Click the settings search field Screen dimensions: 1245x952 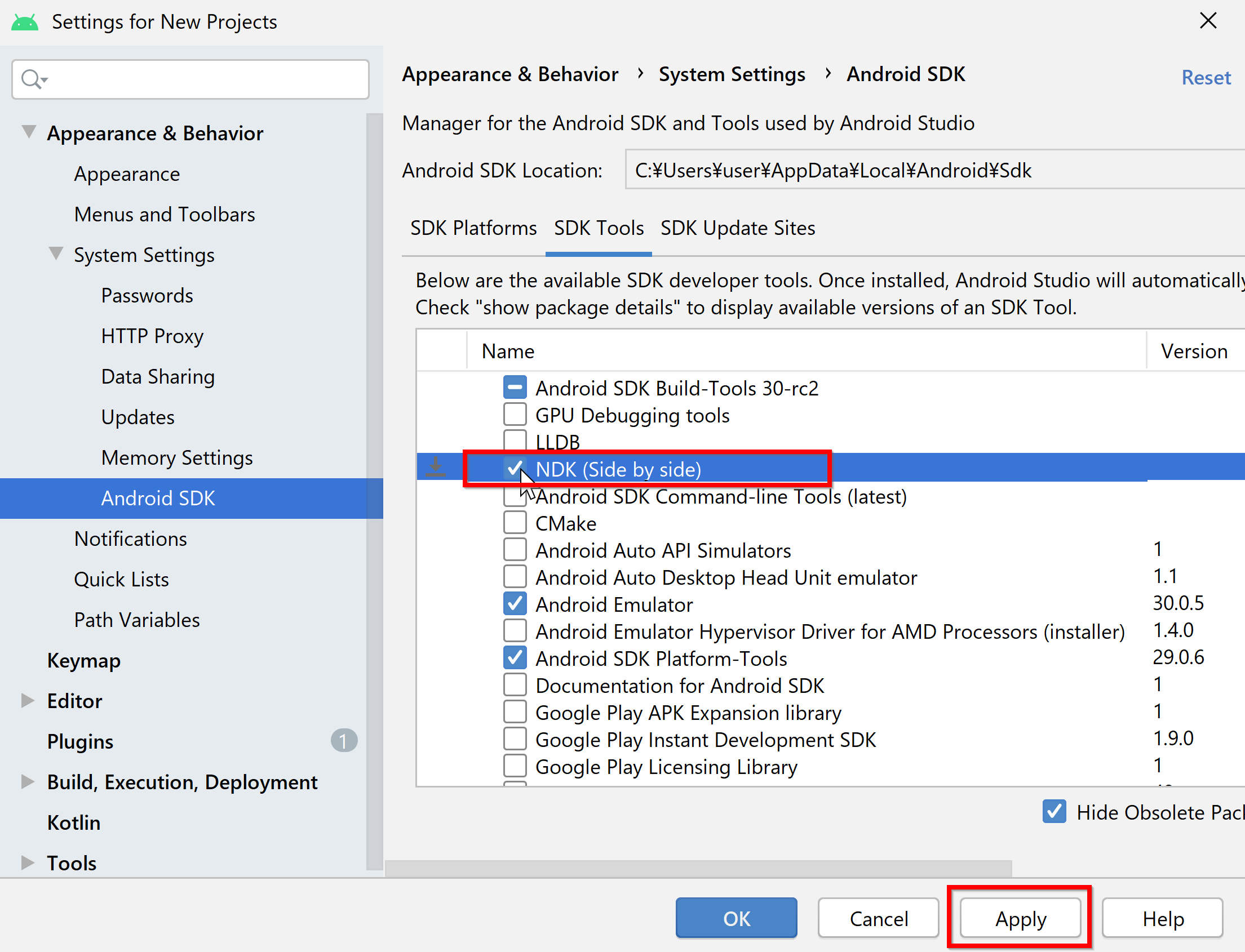click(x=190, y=79)
